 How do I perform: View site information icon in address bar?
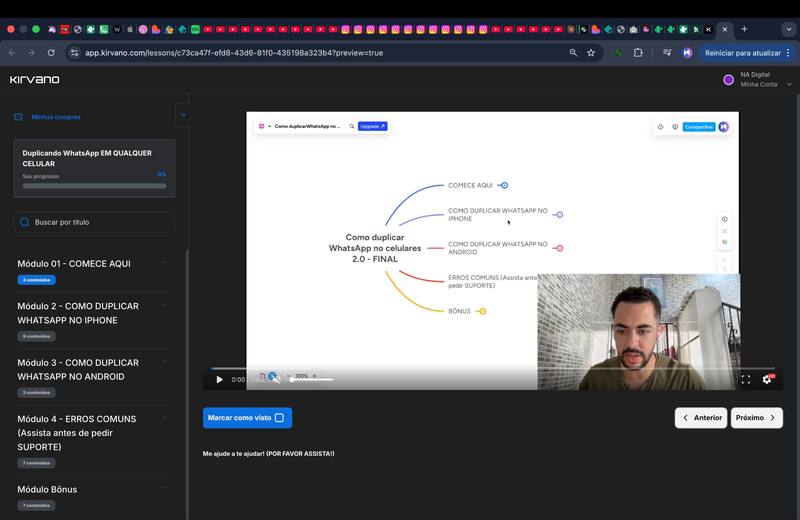[74, 53]
